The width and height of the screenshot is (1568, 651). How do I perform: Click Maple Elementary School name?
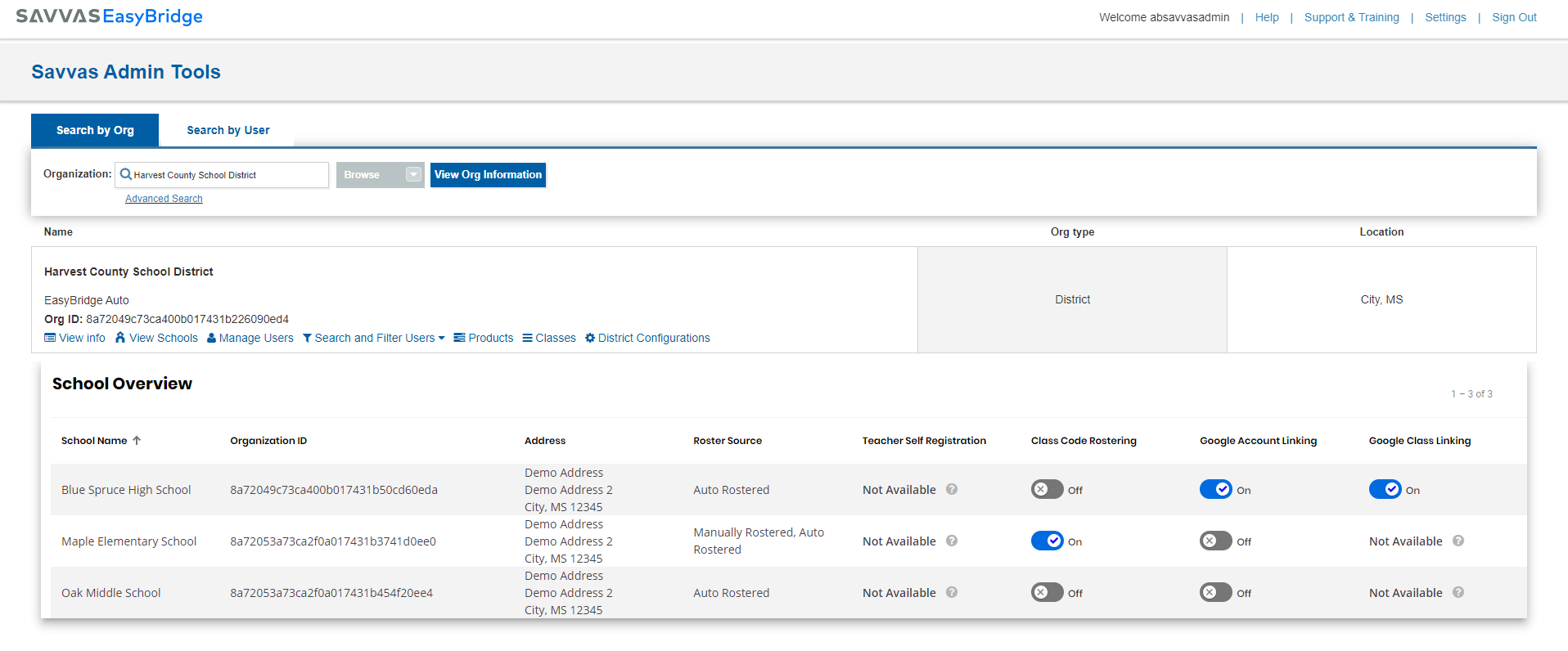(x=128, y=541)
